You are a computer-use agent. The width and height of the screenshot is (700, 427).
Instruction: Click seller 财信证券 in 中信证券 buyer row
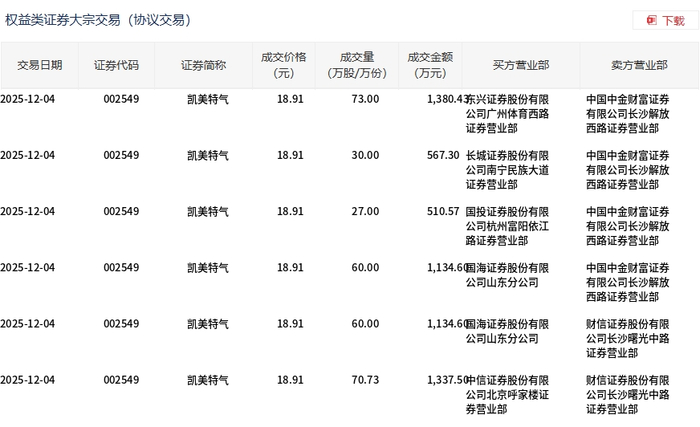coord(628,395)
